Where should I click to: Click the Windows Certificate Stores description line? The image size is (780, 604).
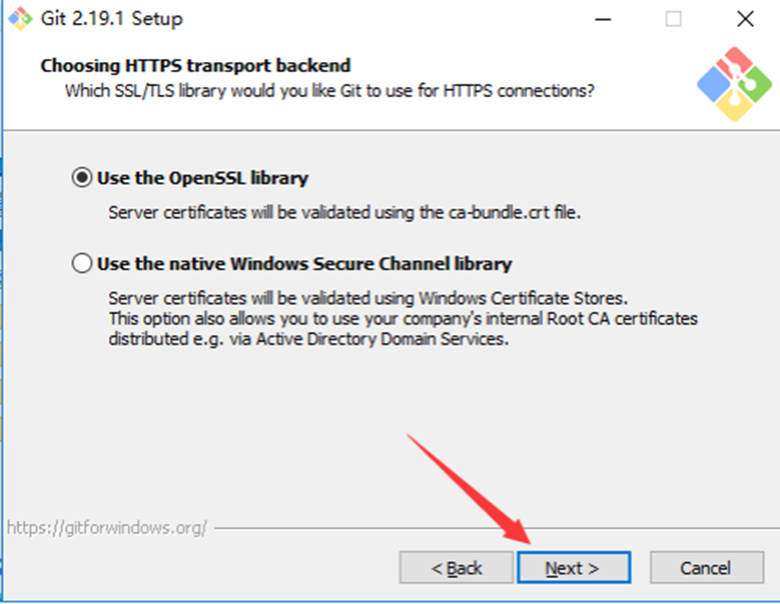pos(368,298)
